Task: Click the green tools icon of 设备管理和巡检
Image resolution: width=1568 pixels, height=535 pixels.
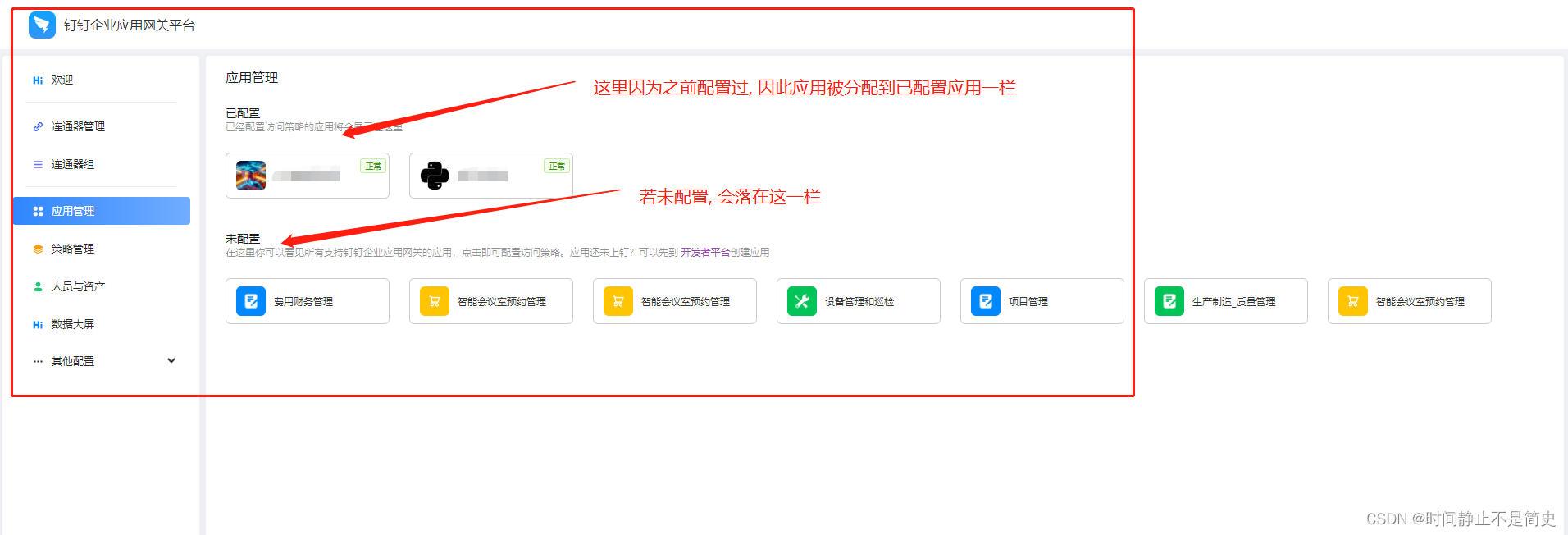Action: (x=802, y=301)
